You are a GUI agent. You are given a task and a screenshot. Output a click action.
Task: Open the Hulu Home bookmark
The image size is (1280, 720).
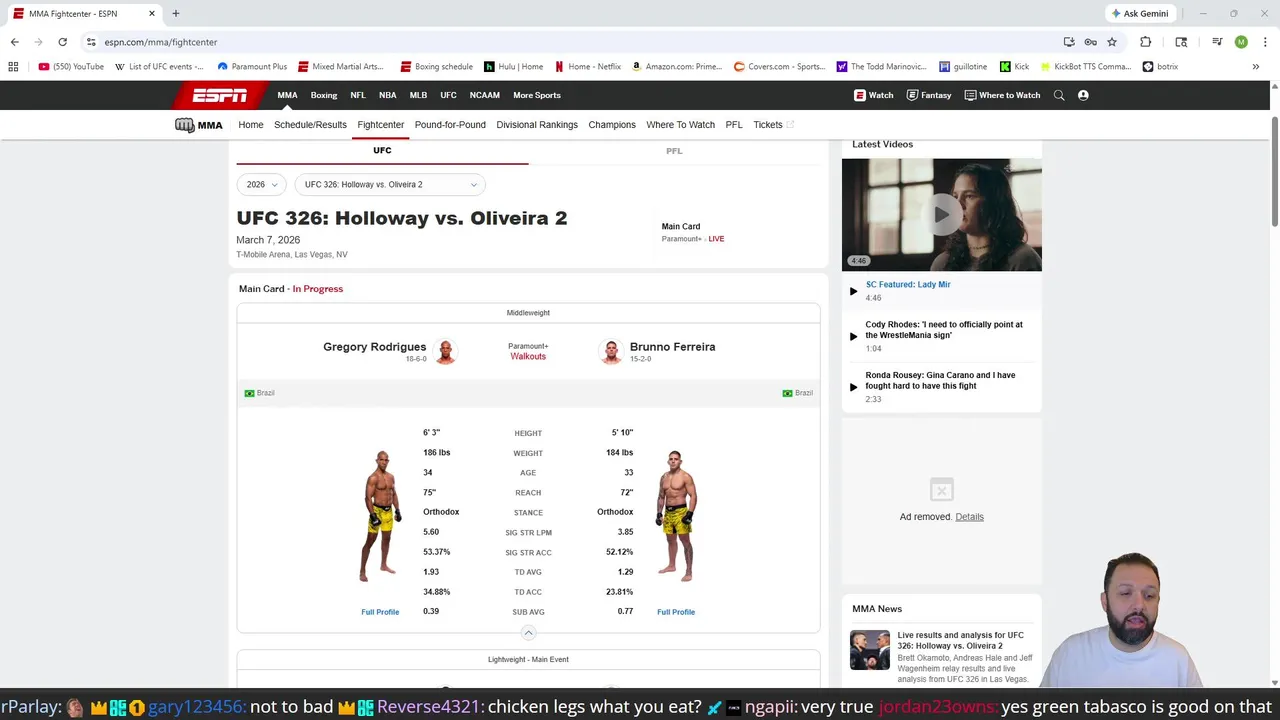click(513, 67)
